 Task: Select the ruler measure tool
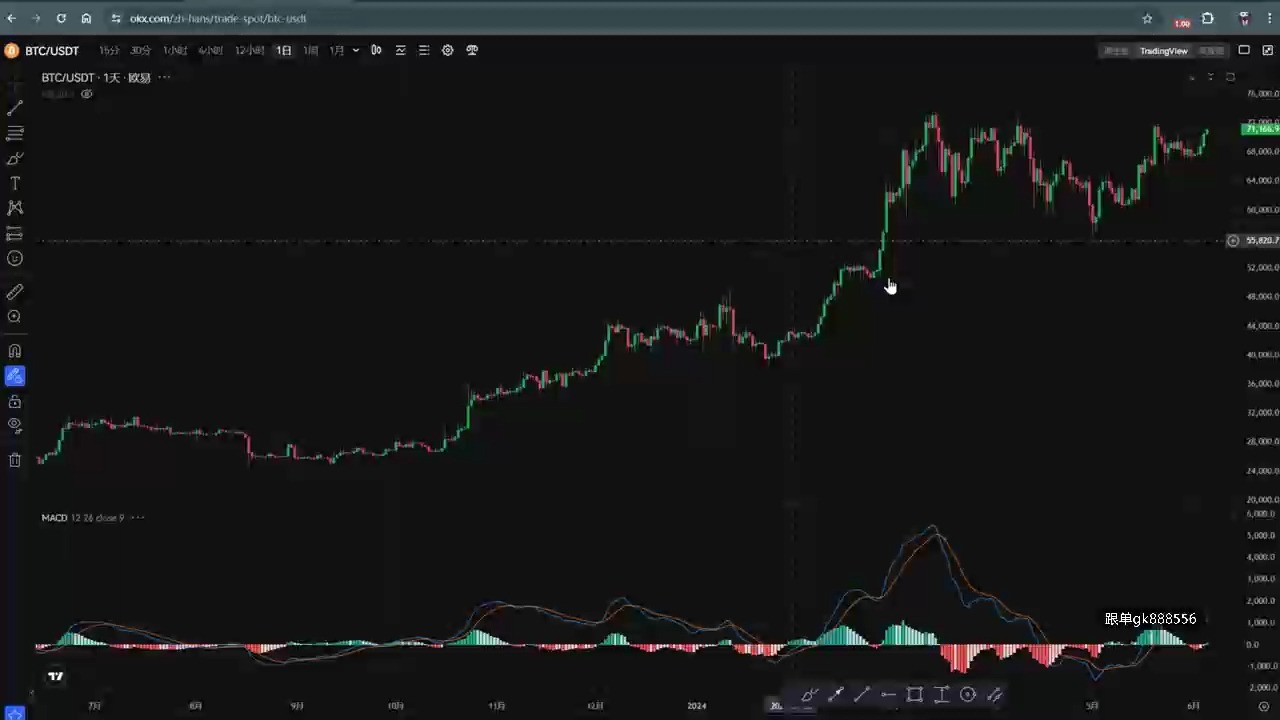pos(15,292)
